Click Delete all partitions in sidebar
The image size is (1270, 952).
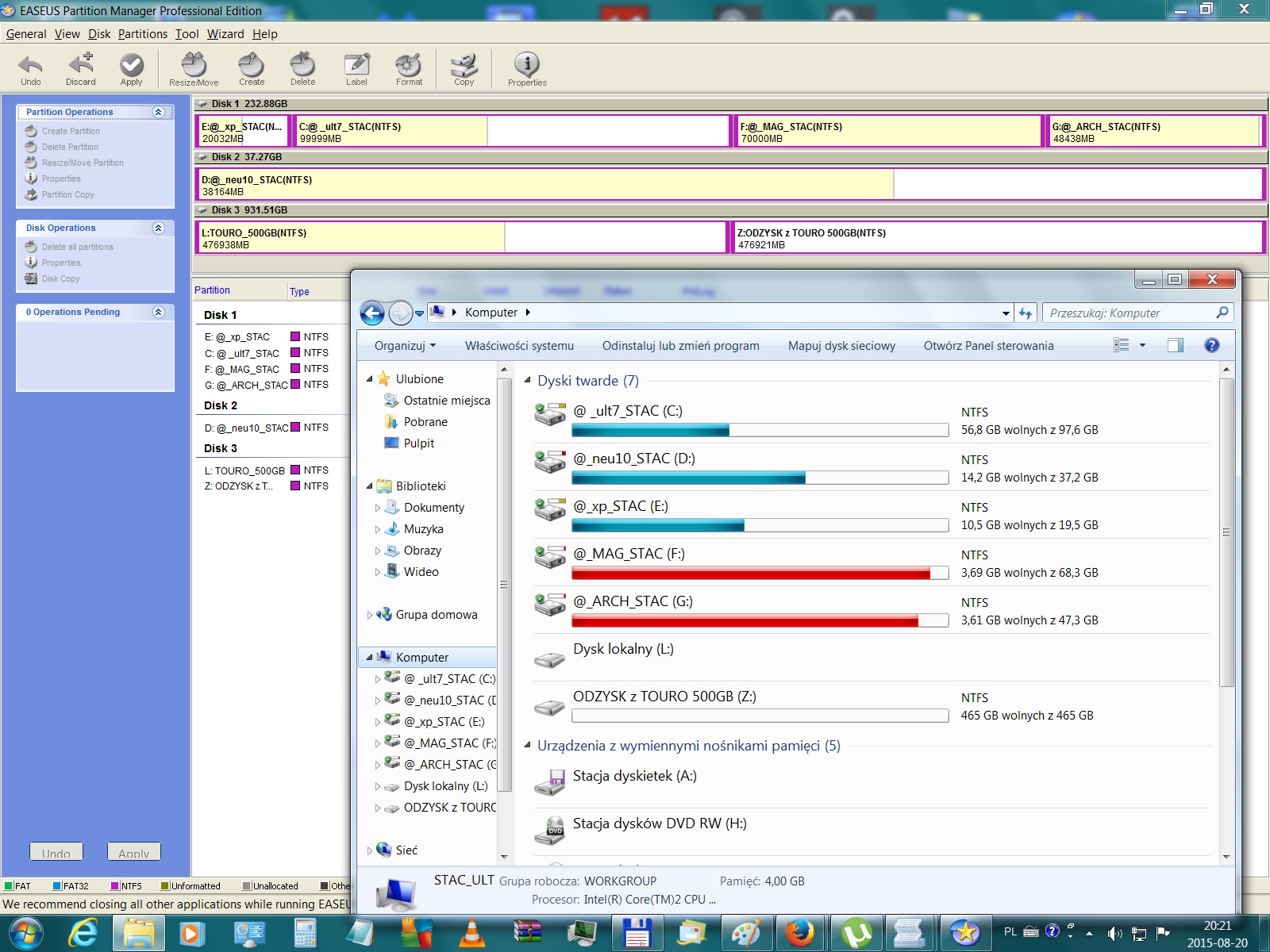click(77, 247)
